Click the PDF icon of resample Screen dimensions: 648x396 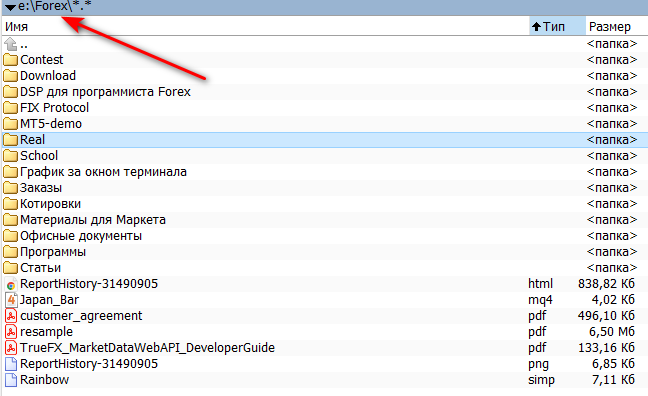11,332
